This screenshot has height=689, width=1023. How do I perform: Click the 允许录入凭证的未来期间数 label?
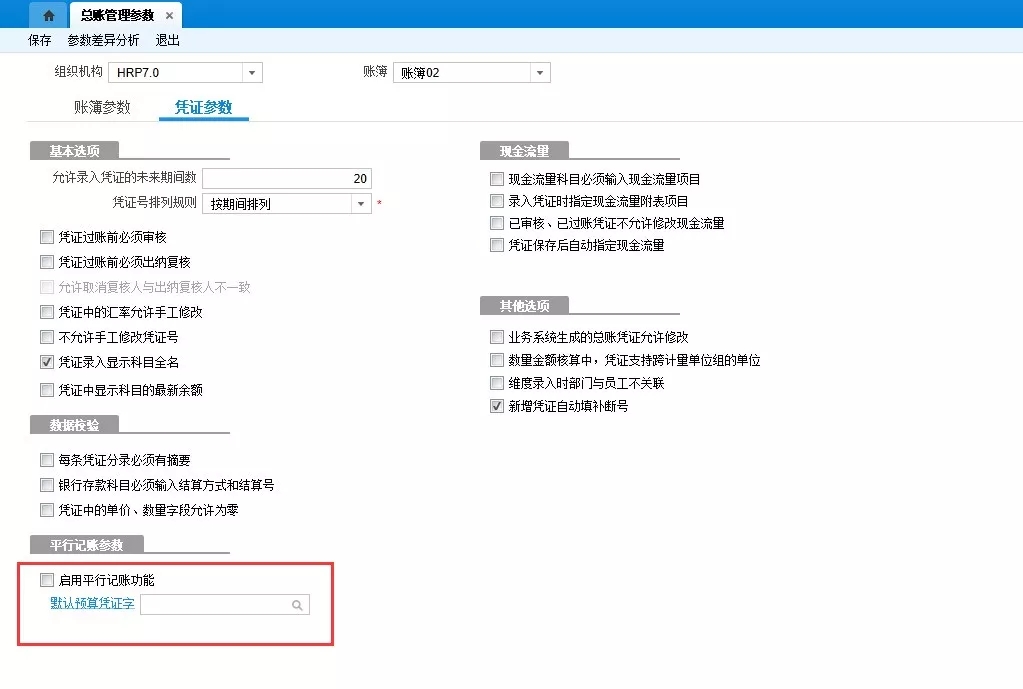124,177
